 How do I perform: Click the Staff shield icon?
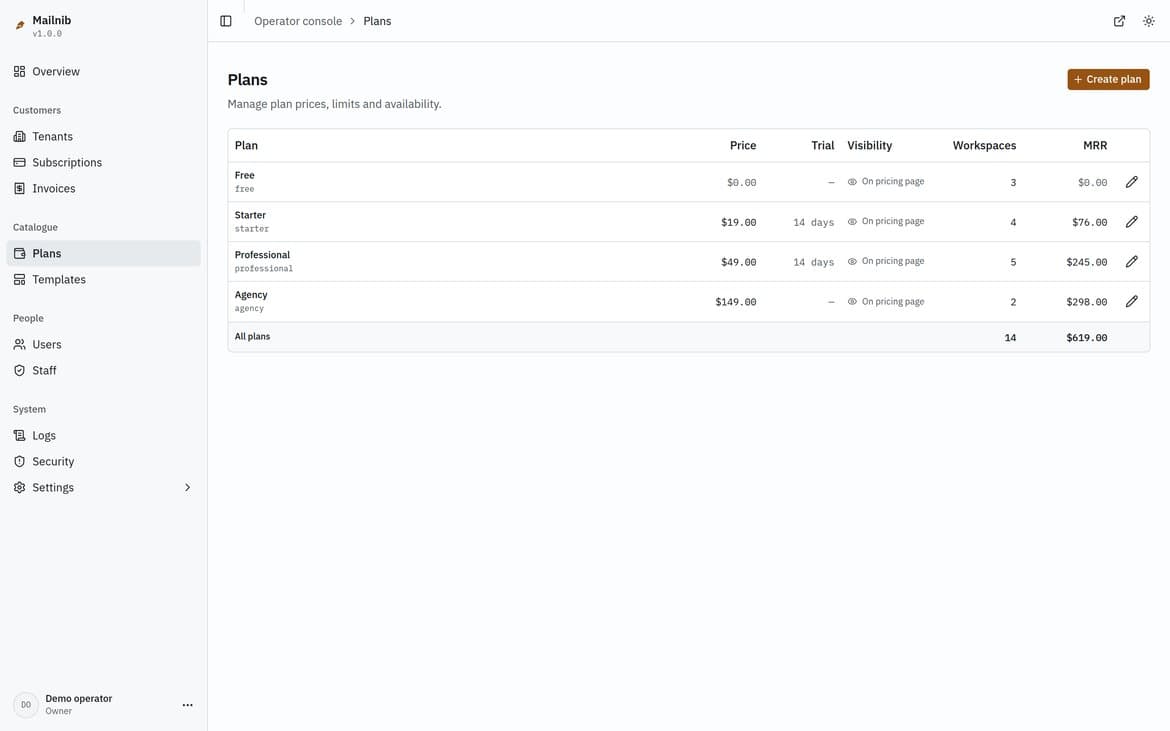point(19,371)
